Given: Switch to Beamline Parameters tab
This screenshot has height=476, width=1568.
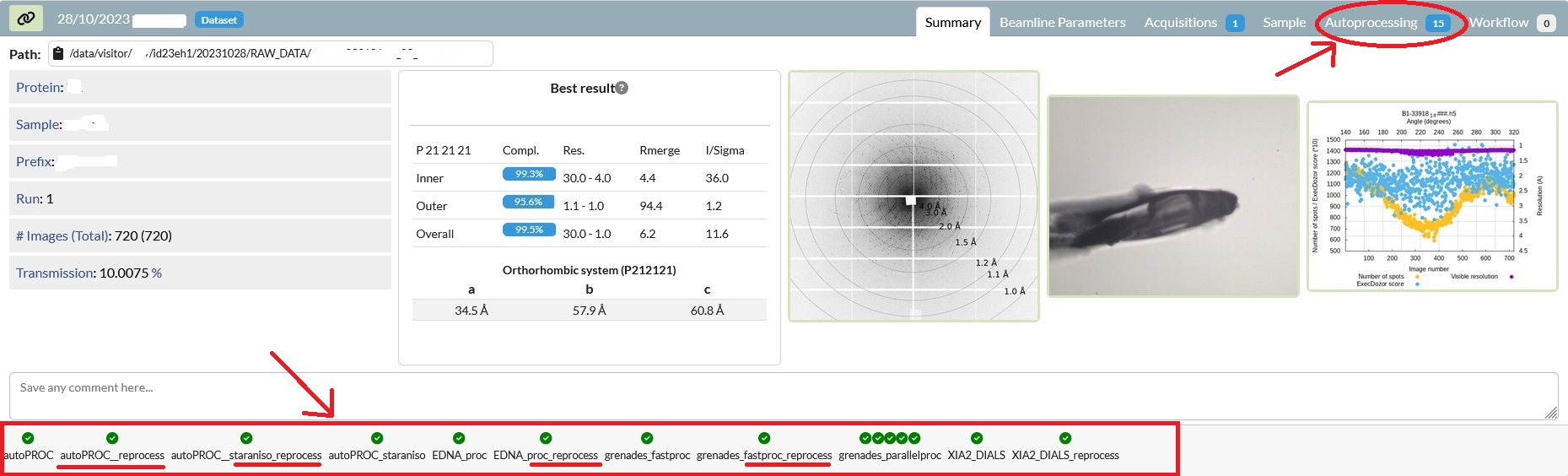Looking at the screenshot, I should pyautogui.click(x=1062, y=23).
